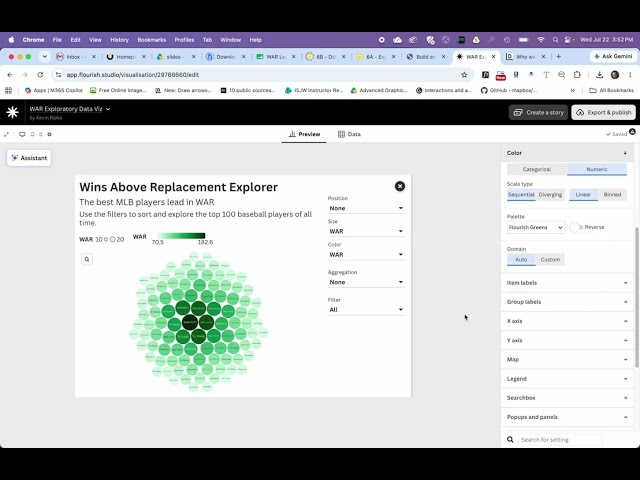Viewport: 640px width, 480px height.
Task: Expand the Popups and panels section
Action: coord(567,417)
